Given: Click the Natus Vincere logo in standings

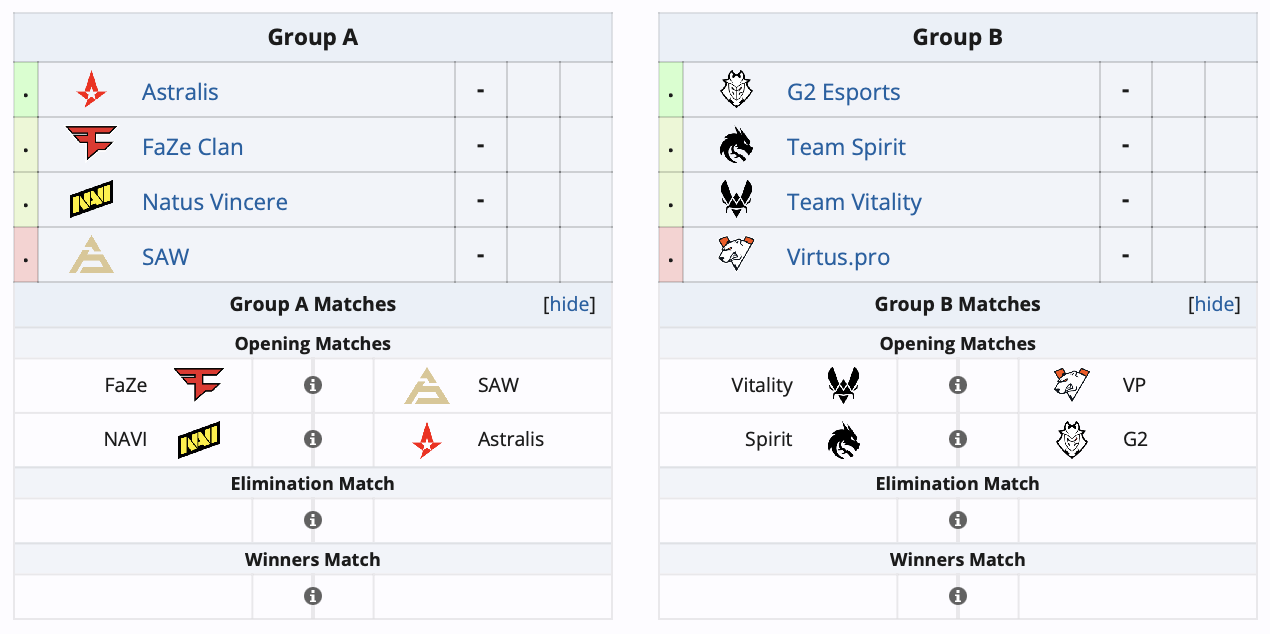Looking at the screenshot, I should click(x=91, y=201).
